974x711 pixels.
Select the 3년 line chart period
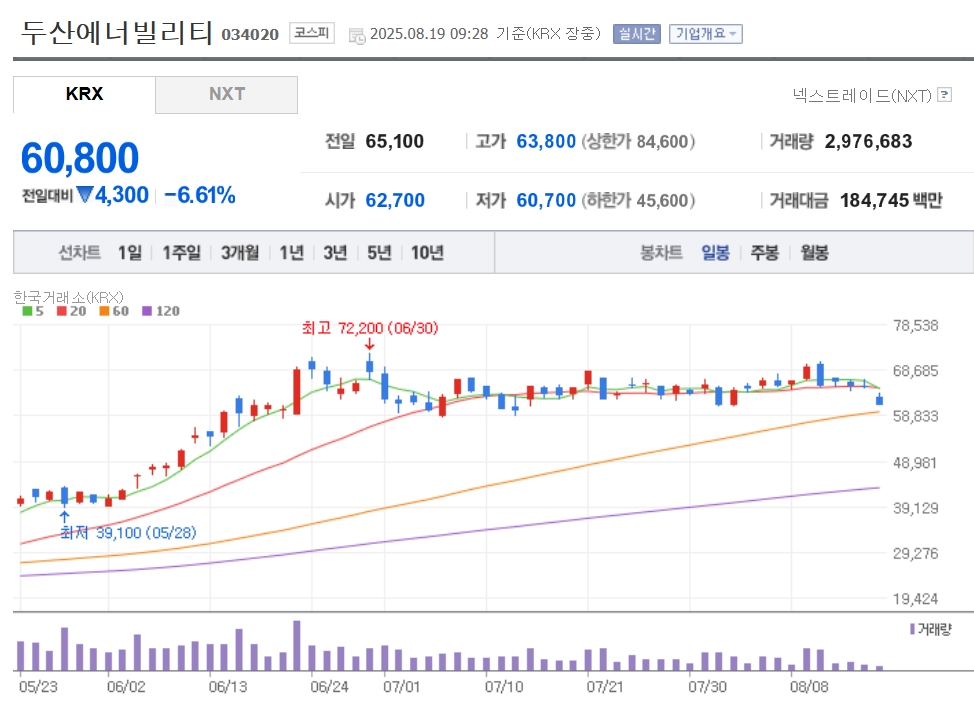pos(335,252)
